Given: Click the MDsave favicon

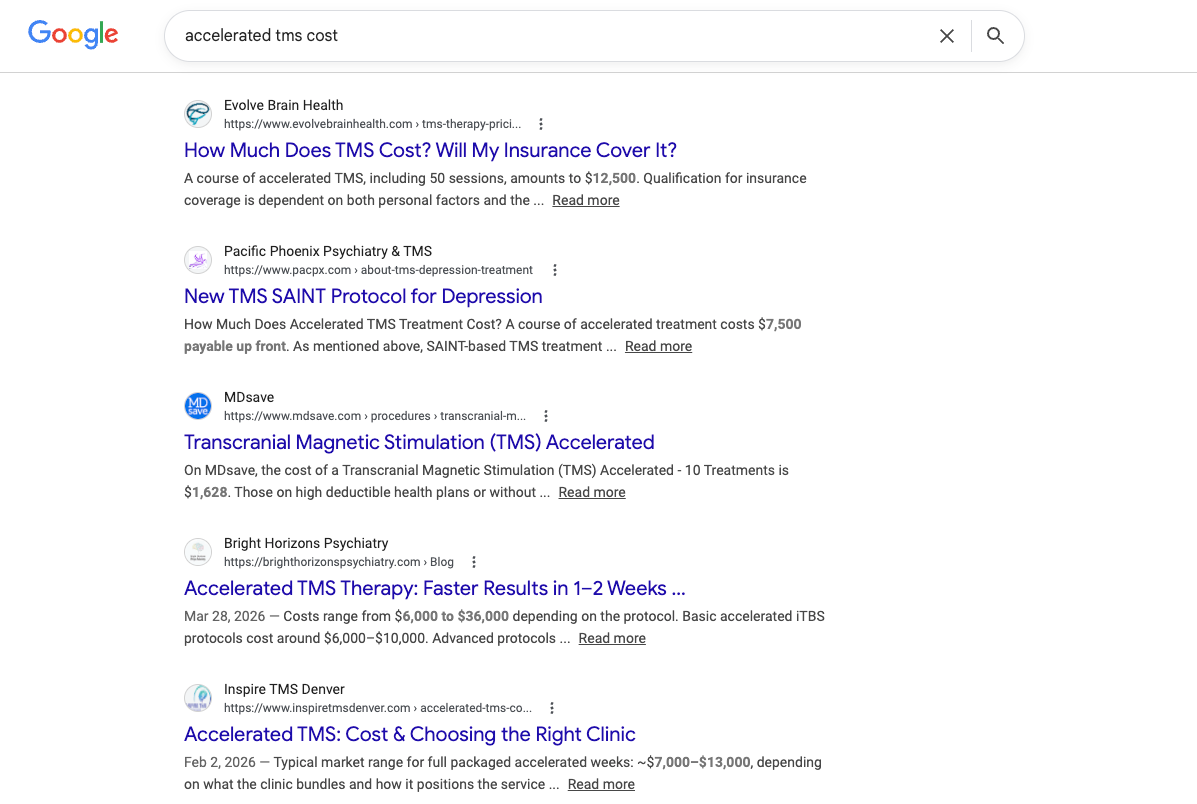Looking at the screenshot, I should [x=198, y=405].
